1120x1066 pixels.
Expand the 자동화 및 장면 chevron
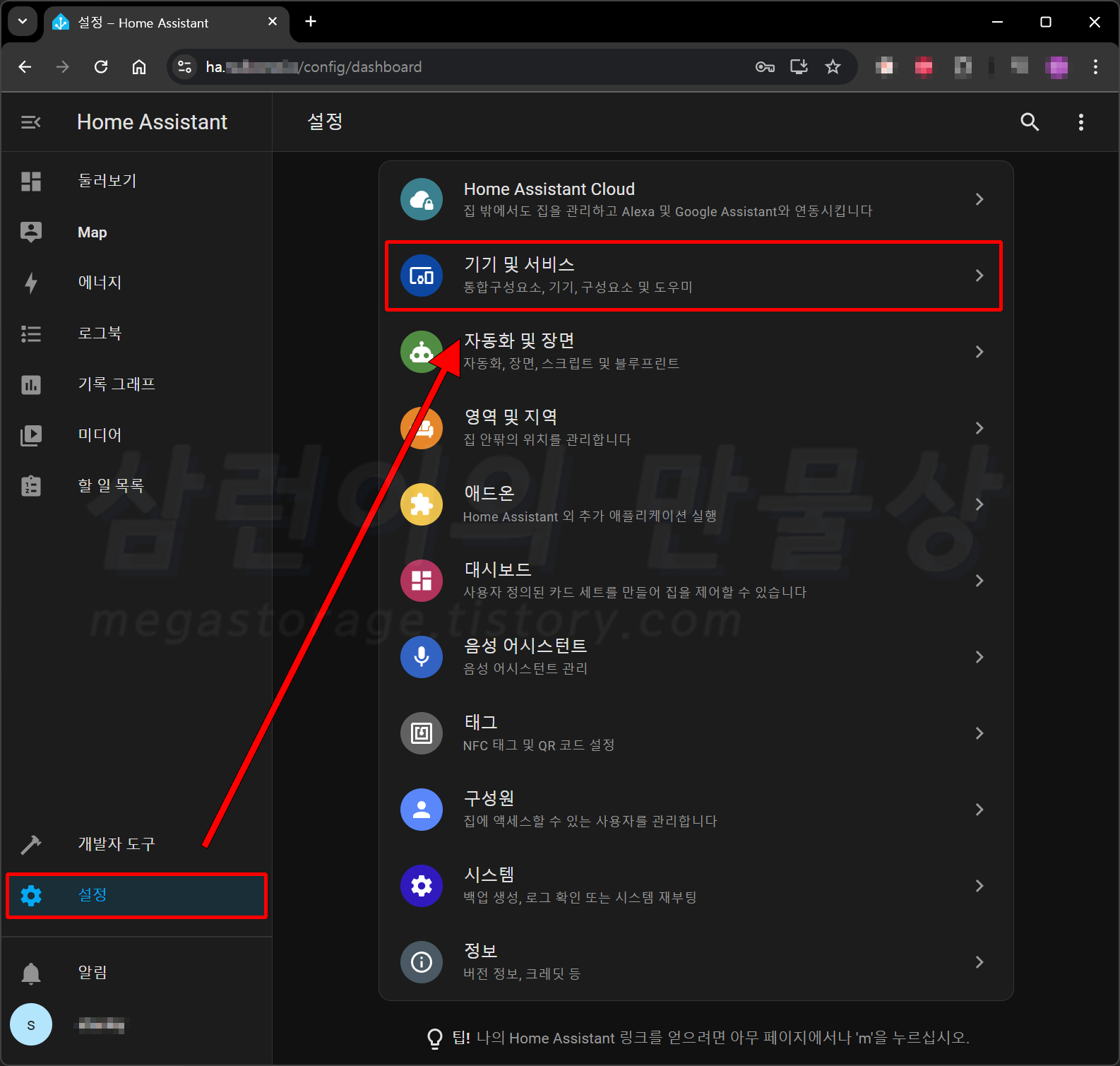click(x=979, y=352)
